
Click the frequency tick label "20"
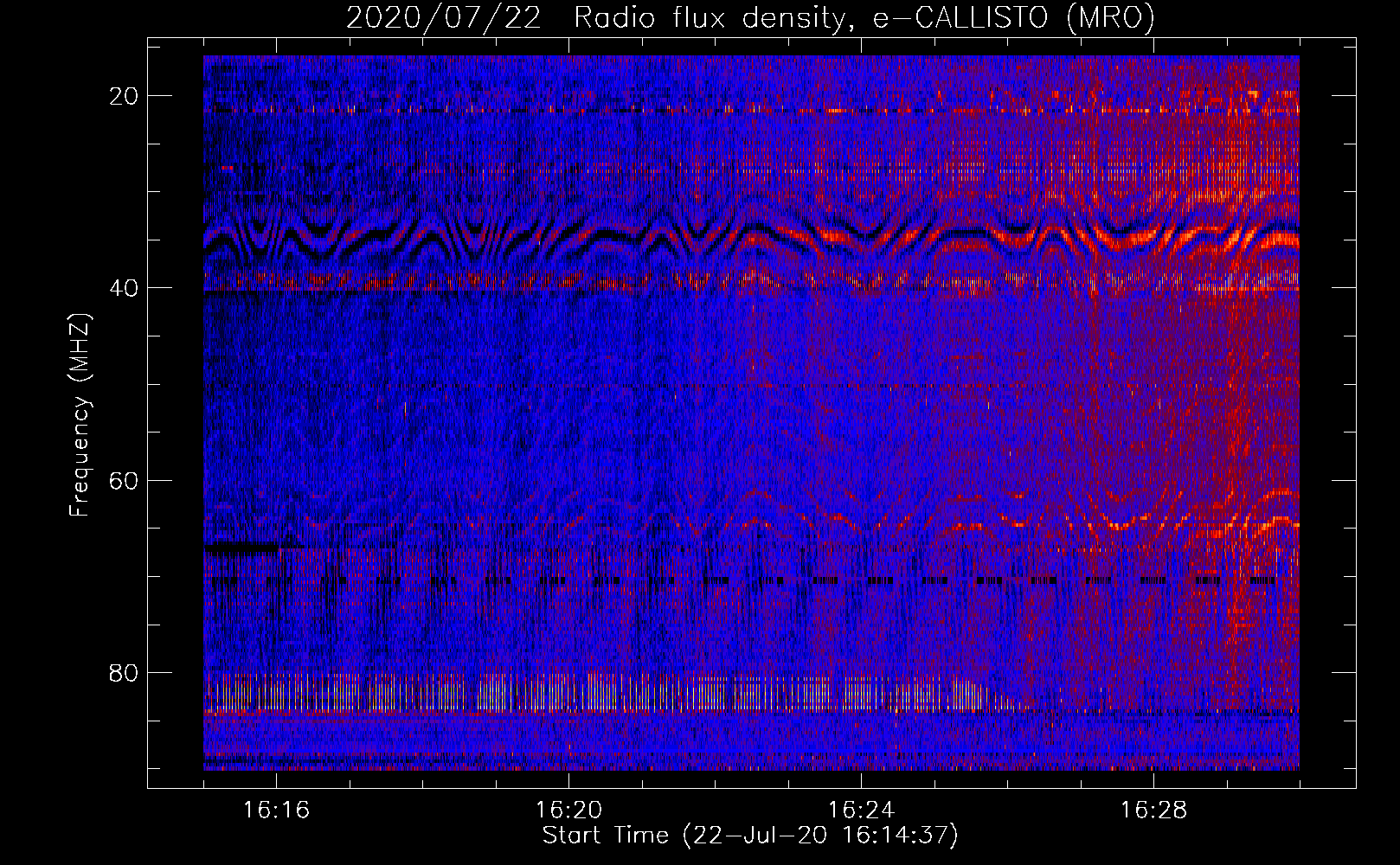[125, 96]
